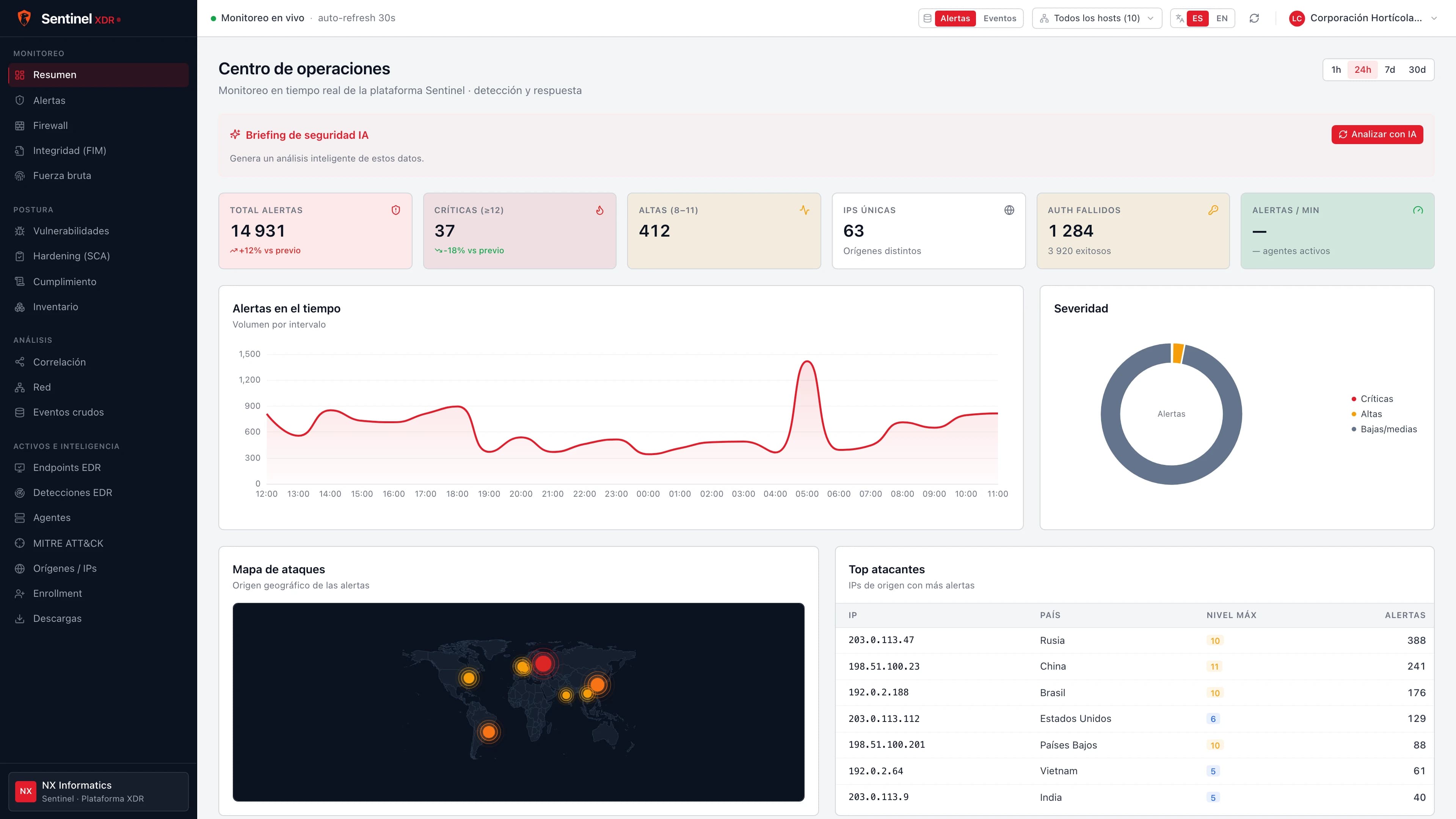Open MITRE ATT&CK page
This screenshot has height=819, width=1456.
click(98, 543)
